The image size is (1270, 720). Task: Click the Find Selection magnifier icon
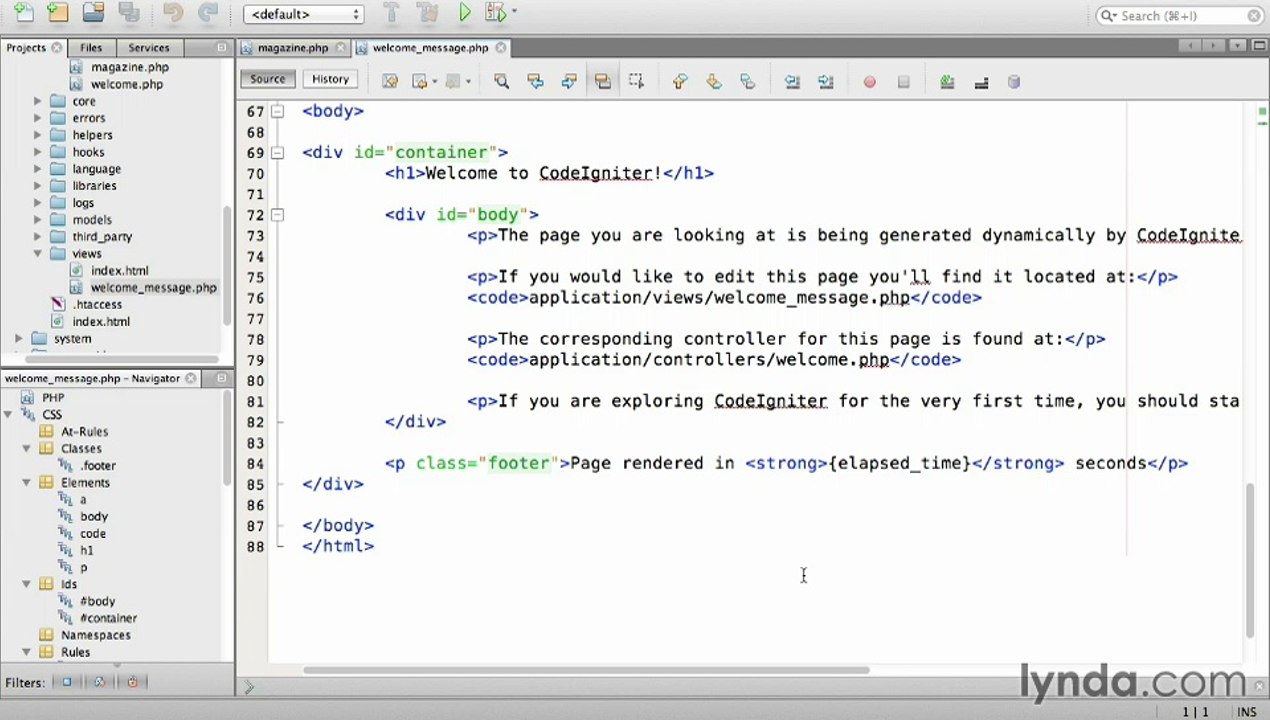pos(502,82)
